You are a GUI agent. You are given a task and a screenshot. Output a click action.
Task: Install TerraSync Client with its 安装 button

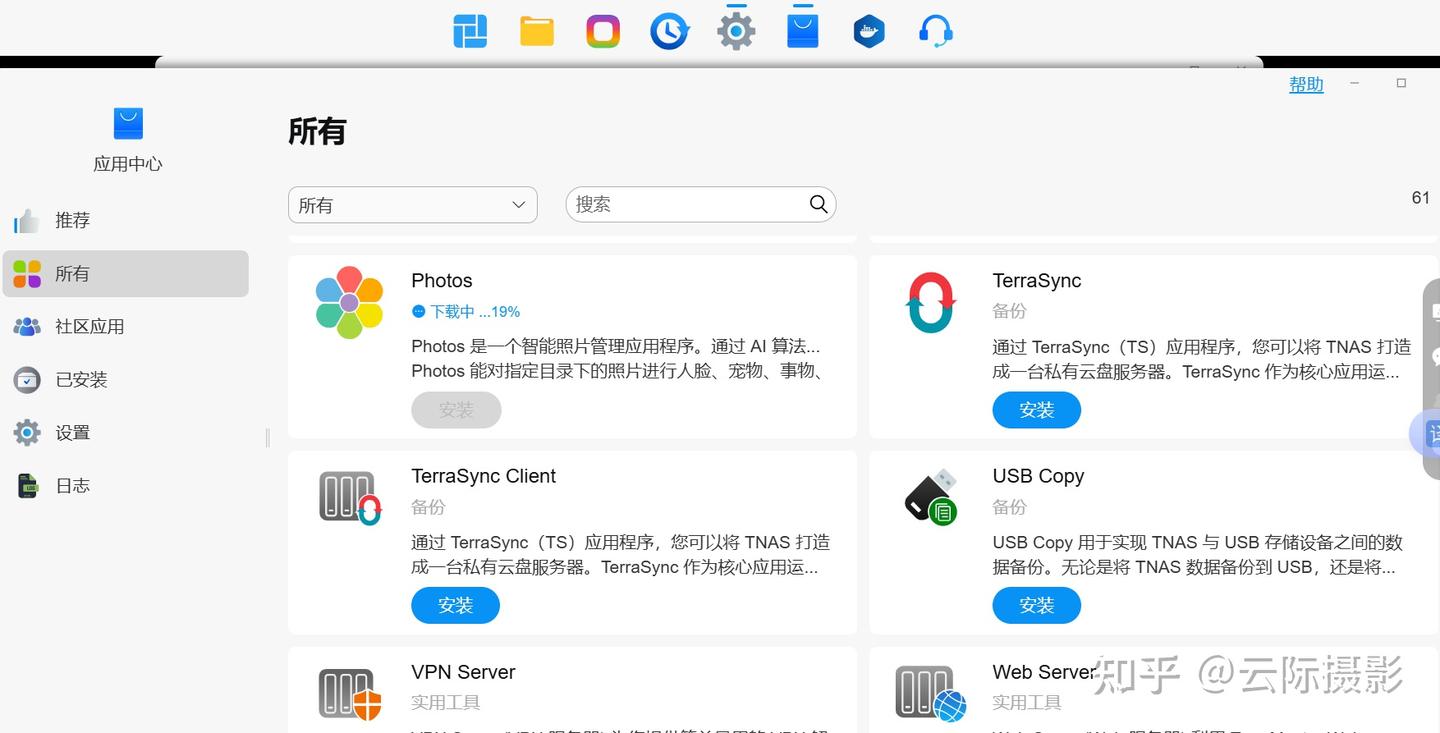(x=456, y=605)
